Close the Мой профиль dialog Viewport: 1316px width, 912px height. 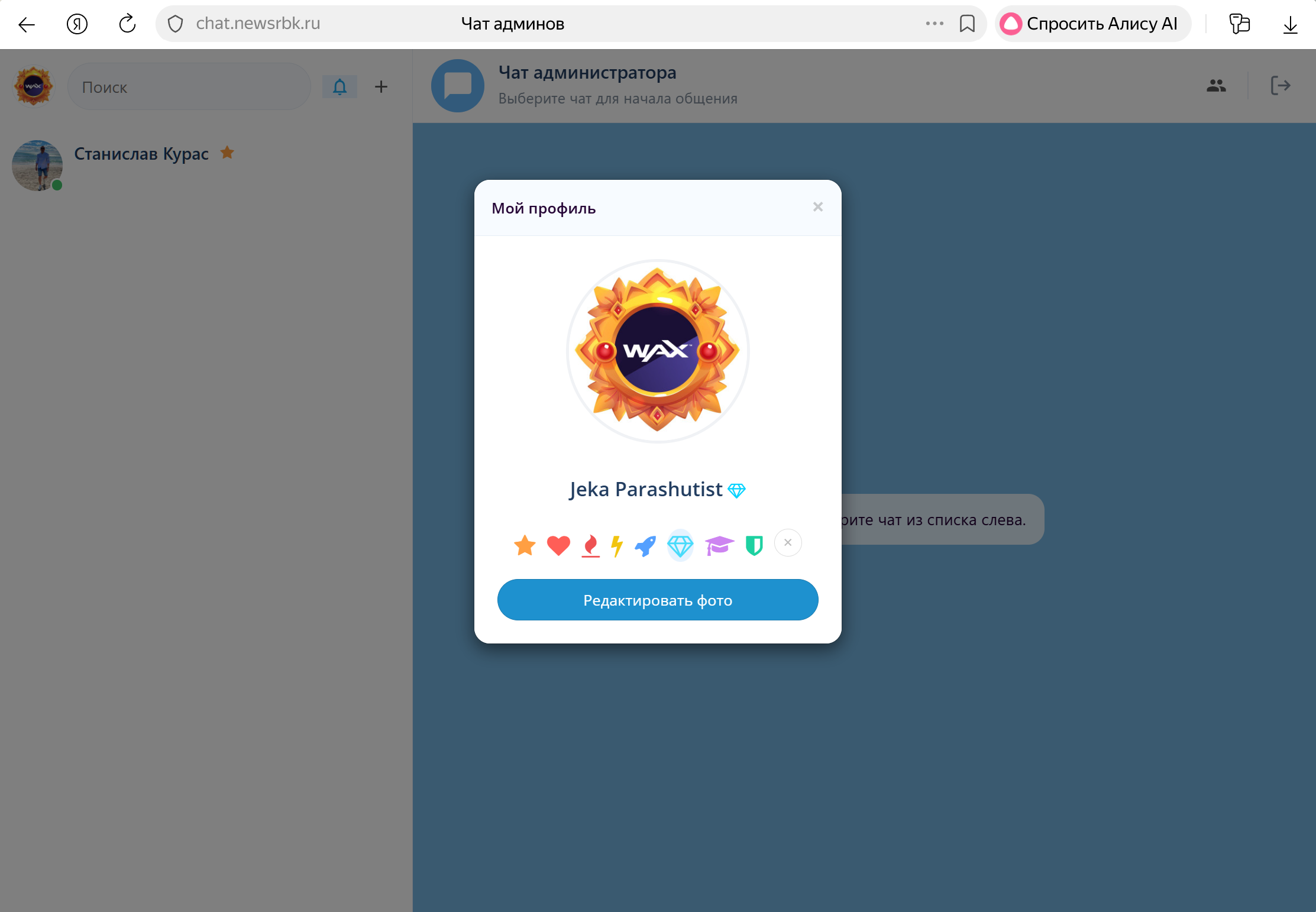click(x=818, y=207)
